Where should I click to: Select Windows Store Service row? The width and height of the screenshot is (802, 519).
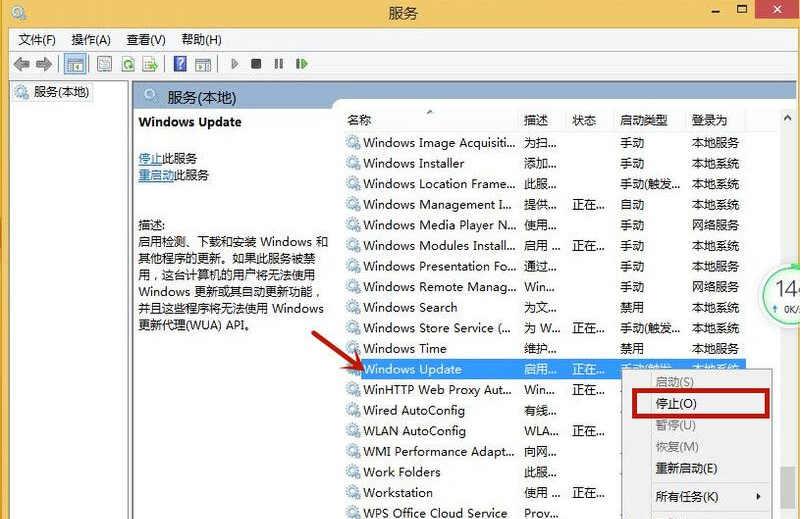(545, 328)
